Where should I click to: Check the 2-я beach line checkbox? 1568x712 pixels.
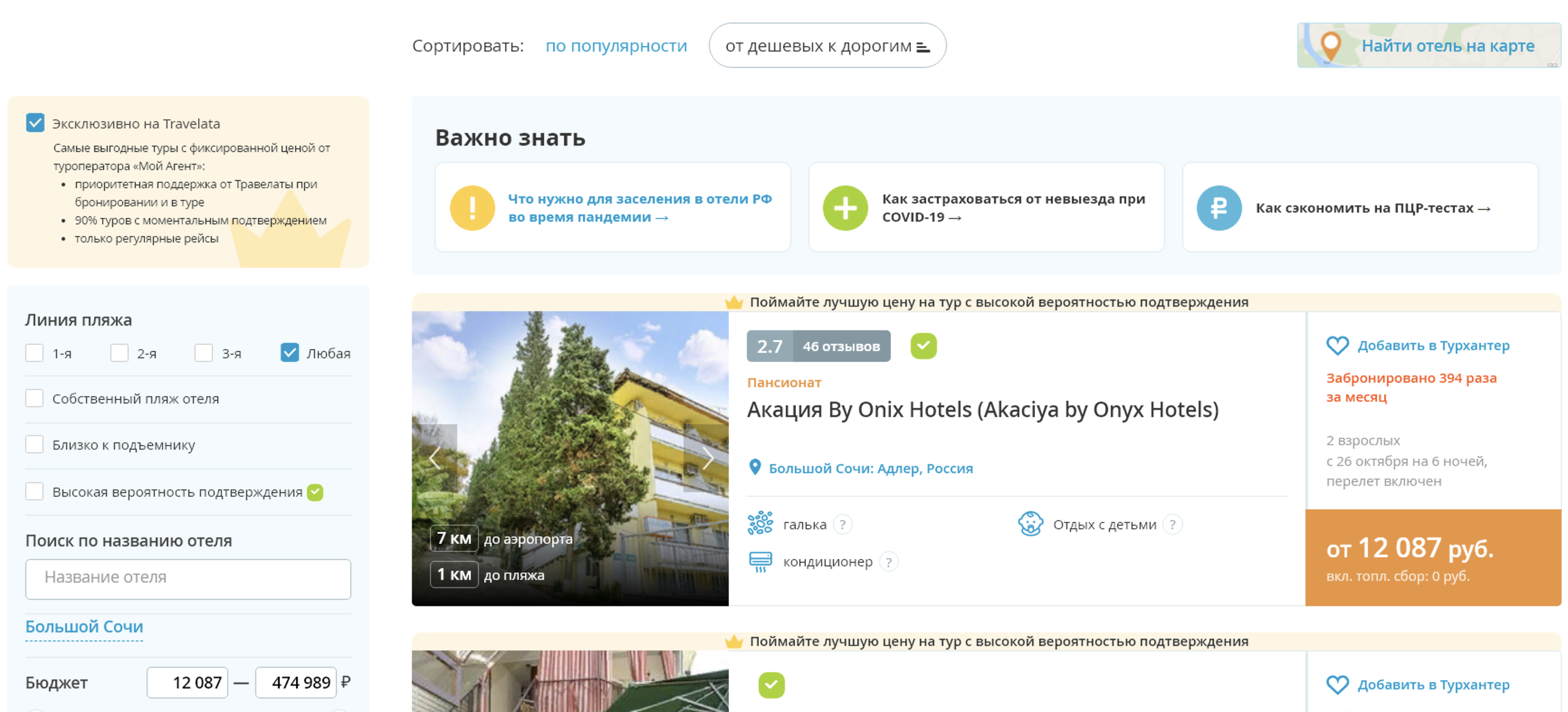120,353
